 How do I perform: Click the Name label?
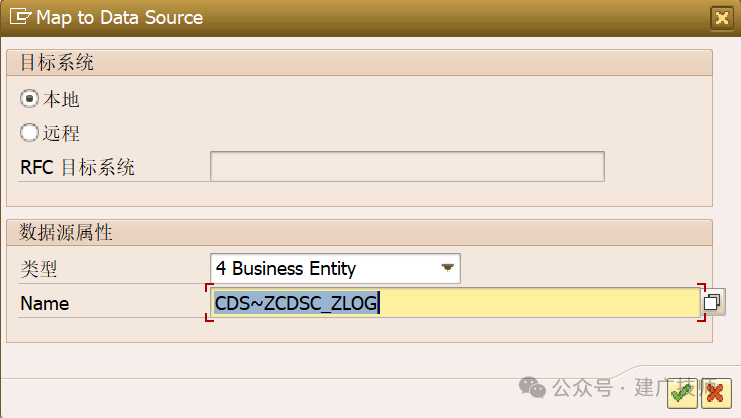pyautogui.click(x=45, y=303)
